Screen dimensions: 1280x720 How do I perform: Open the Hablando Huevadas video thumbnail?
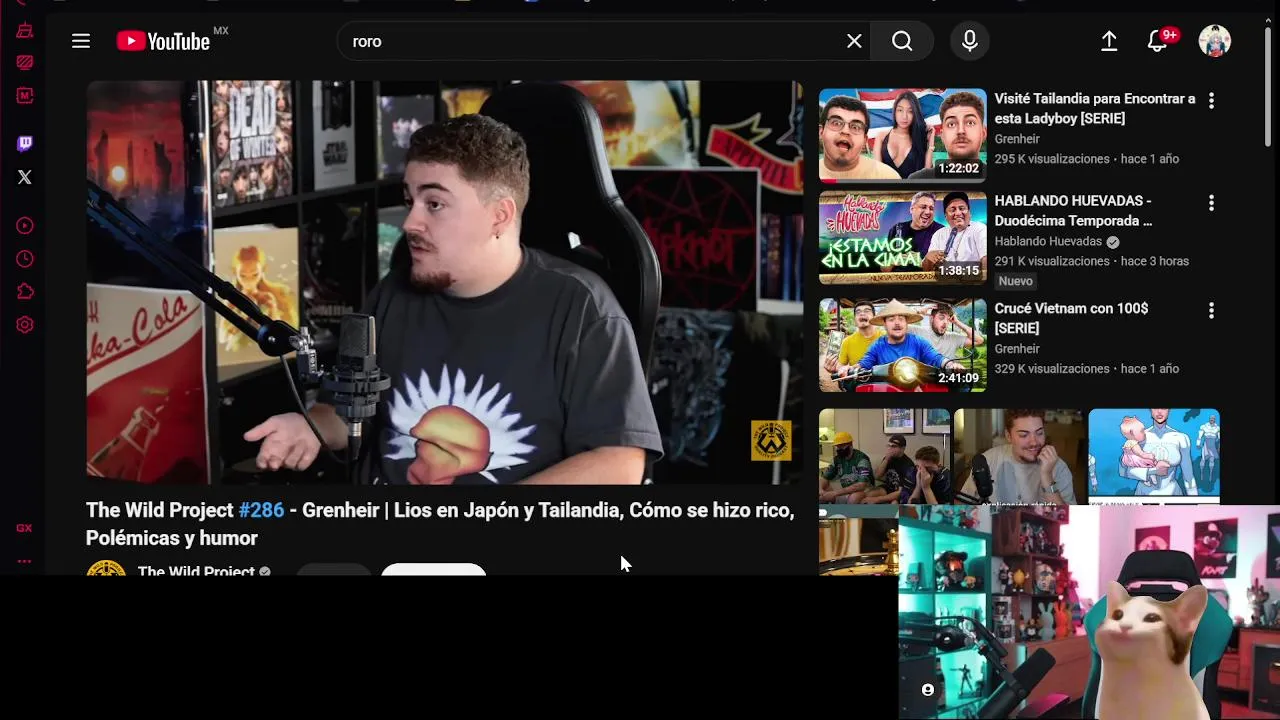903,238
